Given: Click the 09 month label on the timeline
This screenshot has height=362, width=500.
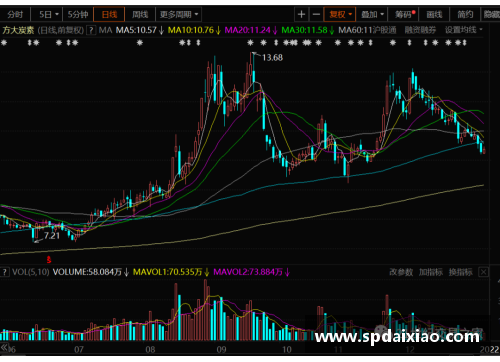Looking at the screenshot, I should (221, 350).
